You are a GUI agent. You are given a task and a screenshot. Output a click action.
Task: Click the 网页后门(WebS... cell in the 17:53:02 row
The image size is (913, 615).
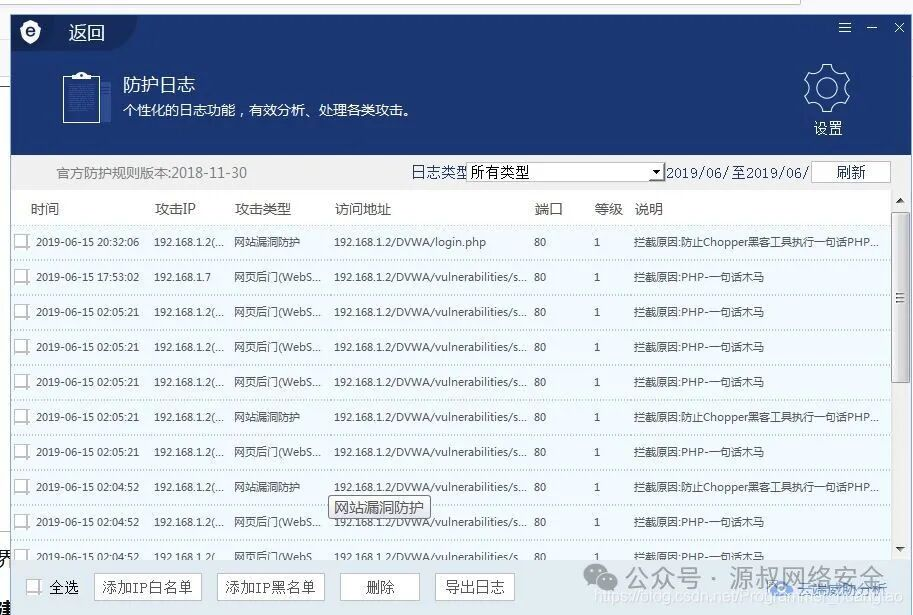point(277,277)
